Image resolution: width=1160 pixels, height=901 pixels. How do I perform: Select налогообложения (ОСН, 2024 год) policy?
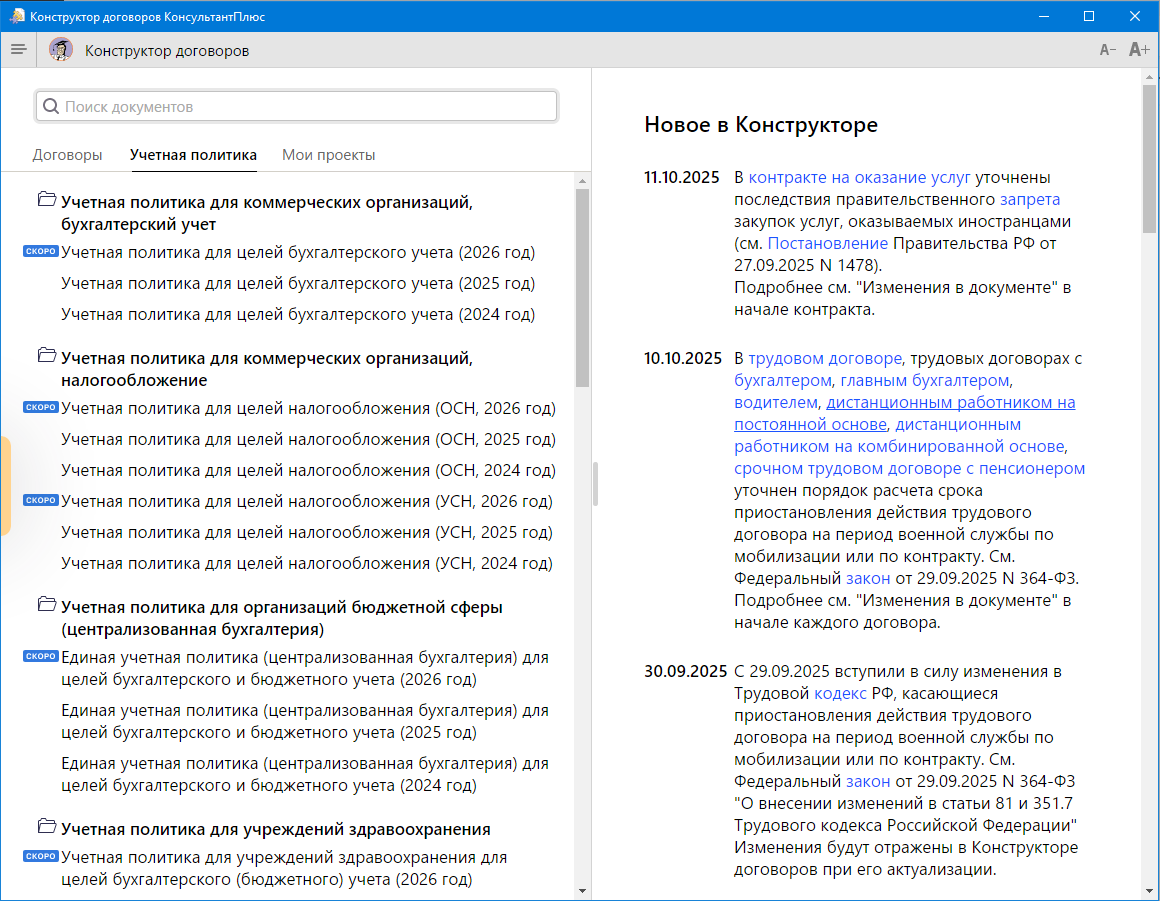click(308, 470)
